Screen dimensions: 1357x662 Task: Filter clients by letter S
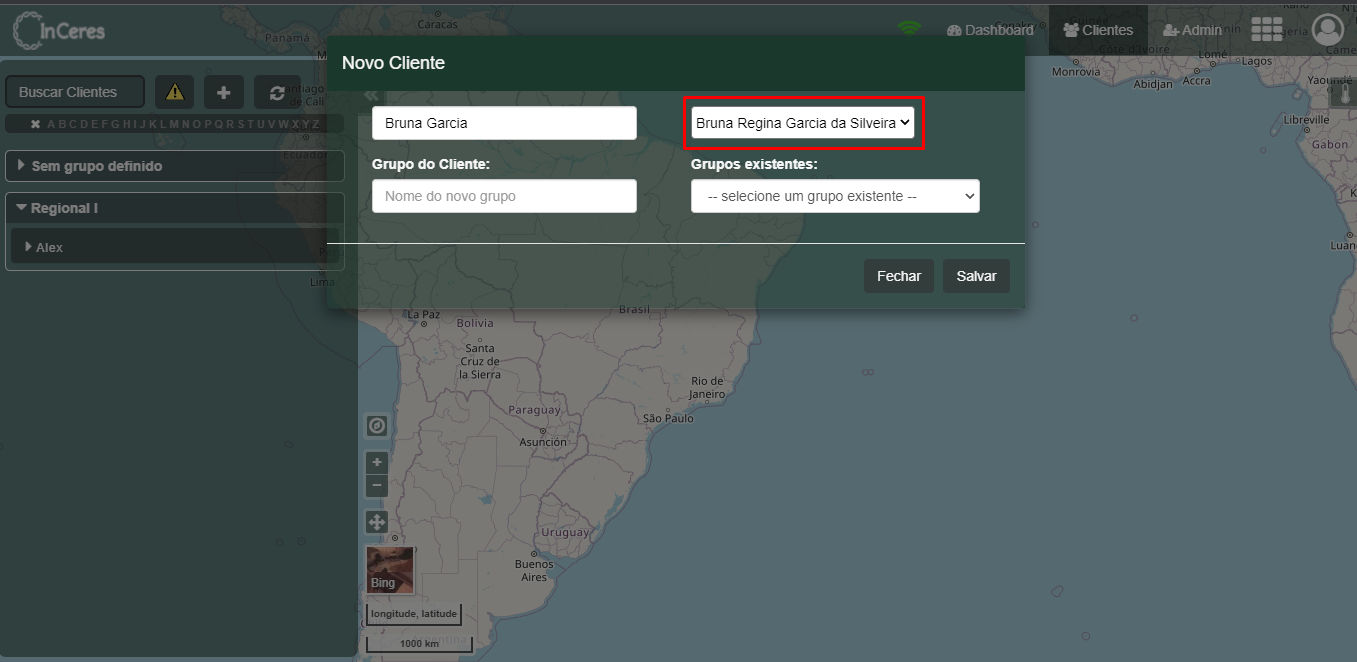pyautogui.click(x=240, y=124)
